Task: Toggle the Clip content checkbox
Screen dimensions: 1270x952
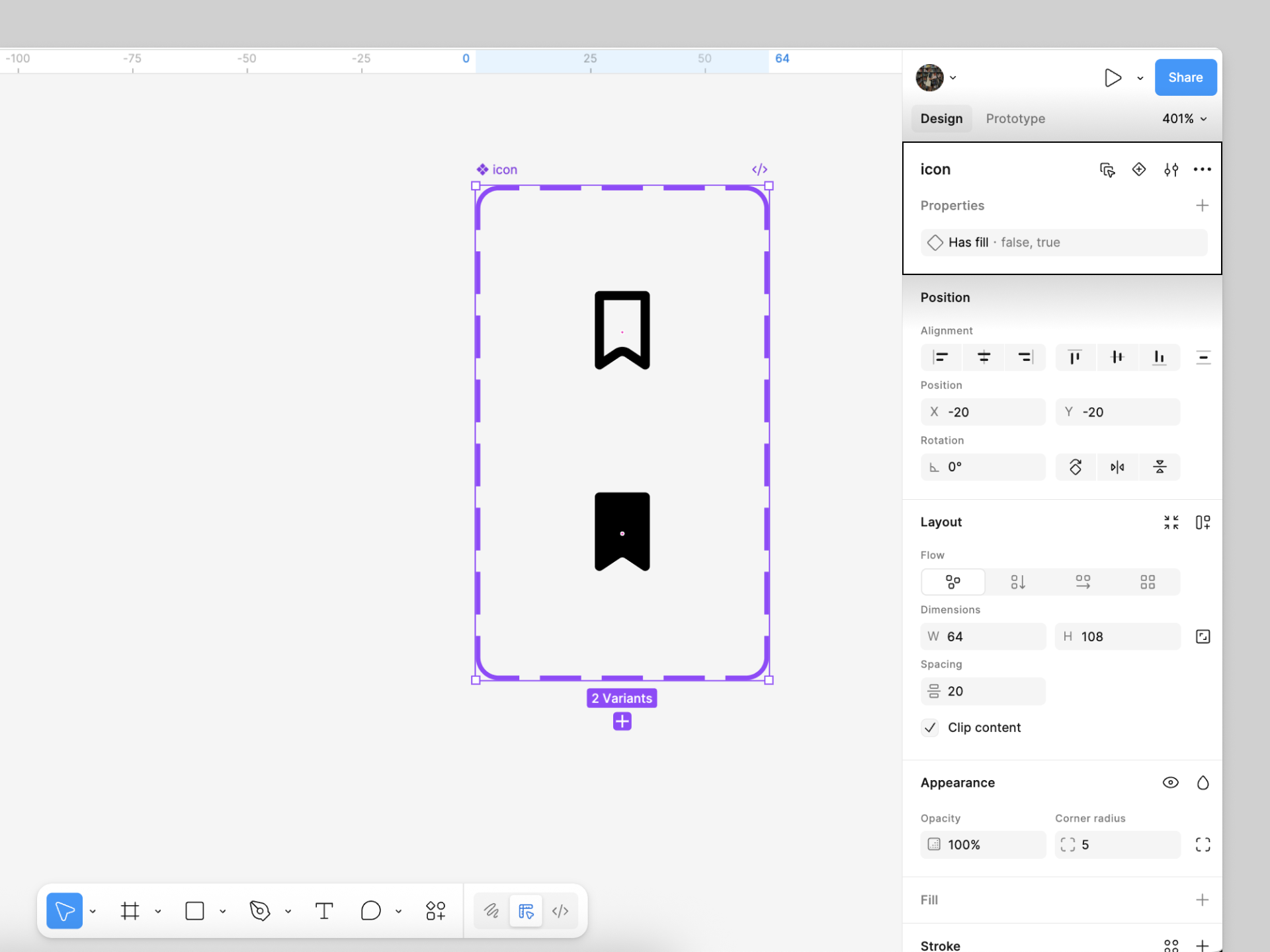Action: (x=930, y=728)
